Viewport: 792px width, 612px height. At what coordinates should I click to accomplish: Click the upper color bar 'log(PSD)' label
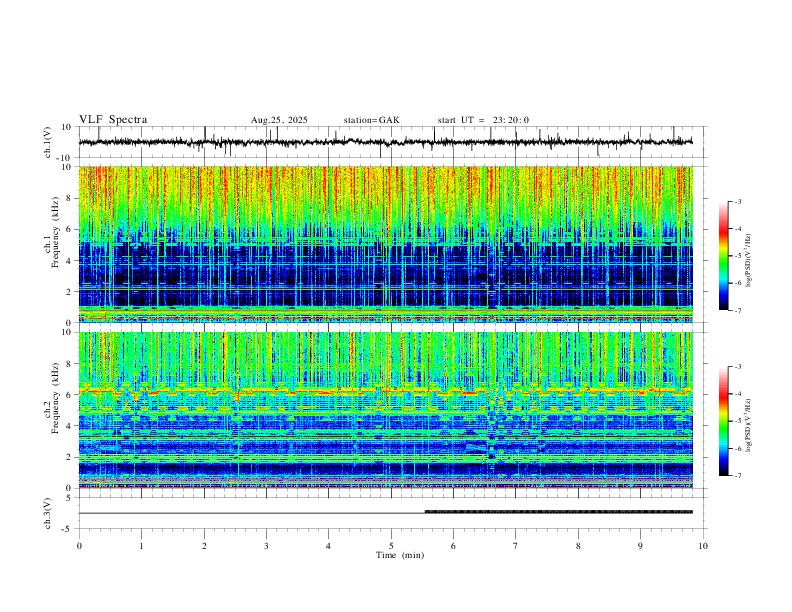point(749,261)
